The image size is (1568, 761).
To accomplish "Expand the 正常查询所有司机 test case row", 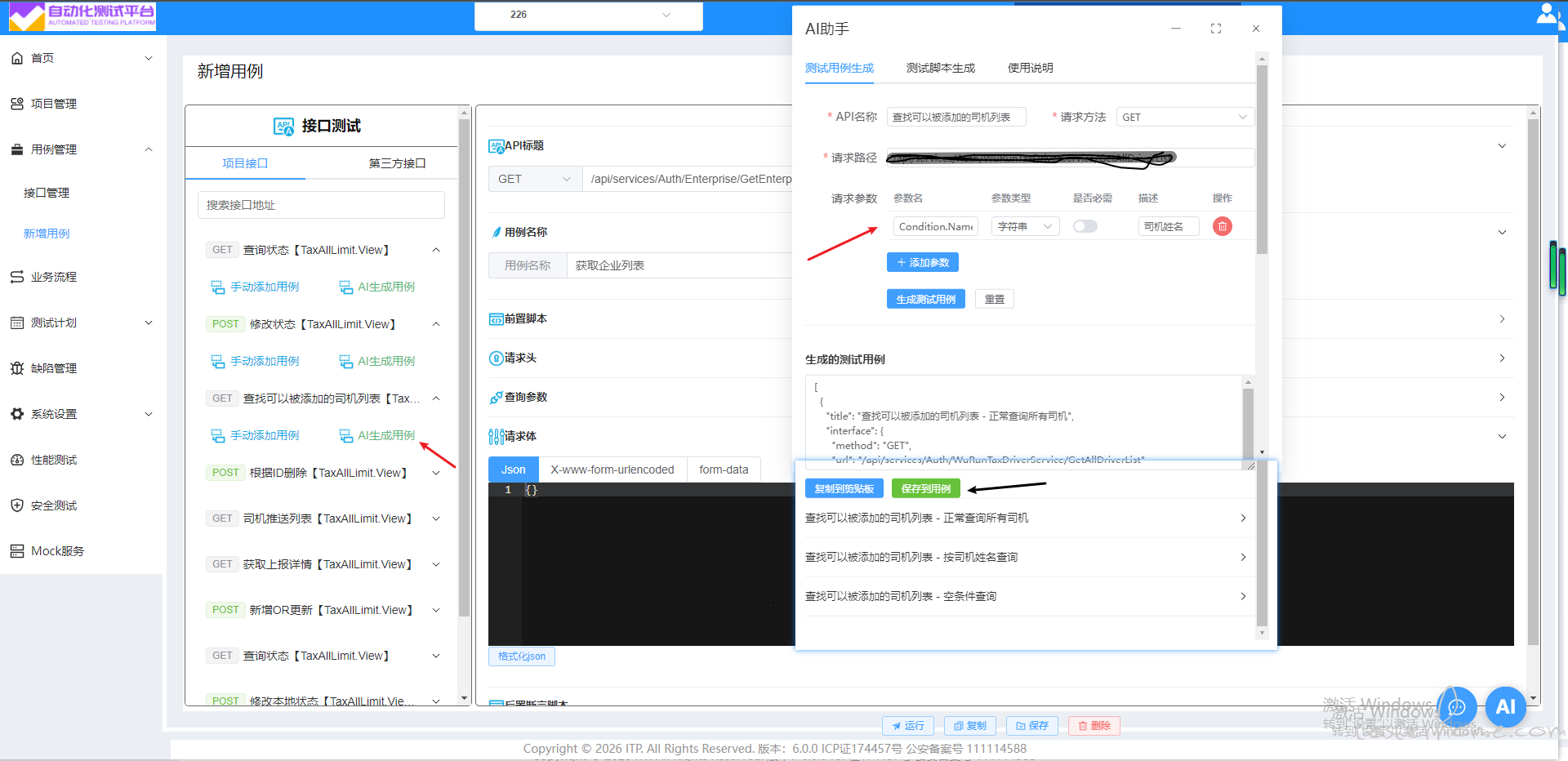I will 1025,518.
